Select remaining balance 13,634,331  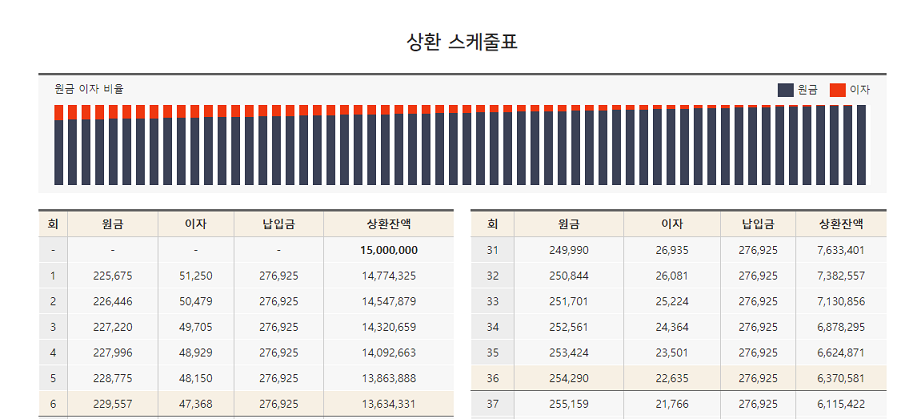pos(389,404)
